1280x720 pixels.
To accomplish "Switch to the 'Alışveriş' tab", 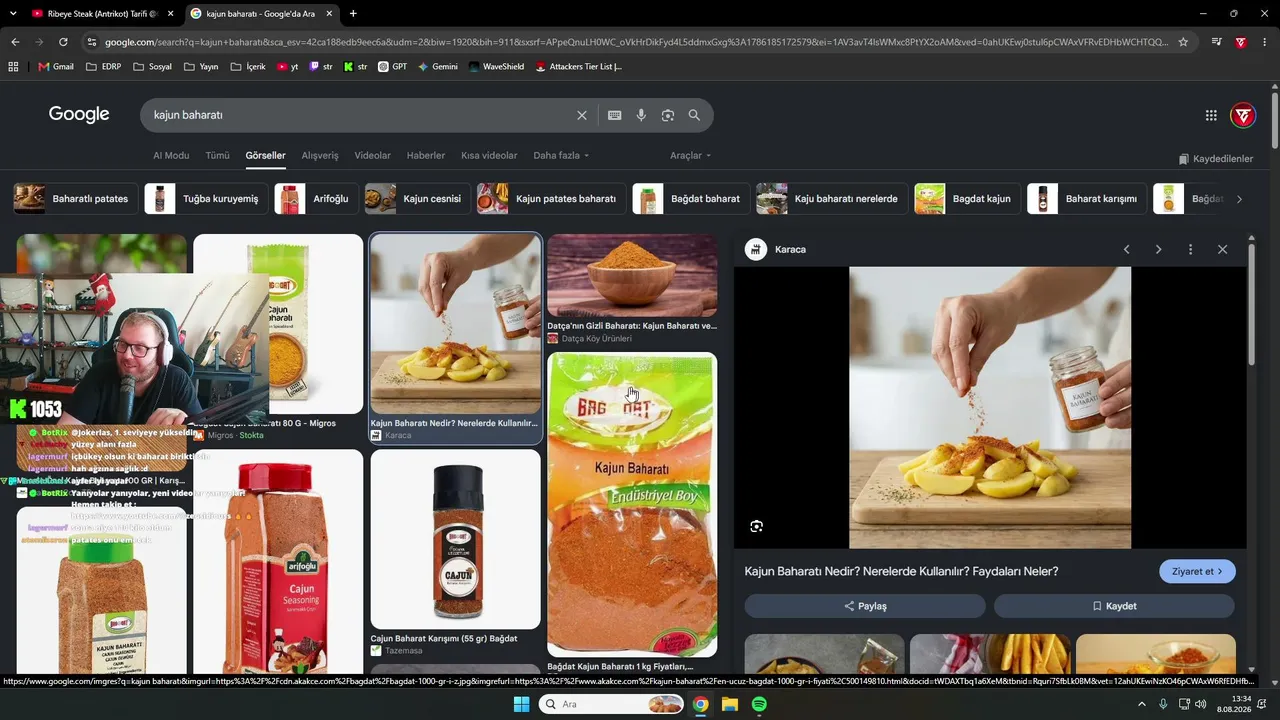I will click(320, 156).
